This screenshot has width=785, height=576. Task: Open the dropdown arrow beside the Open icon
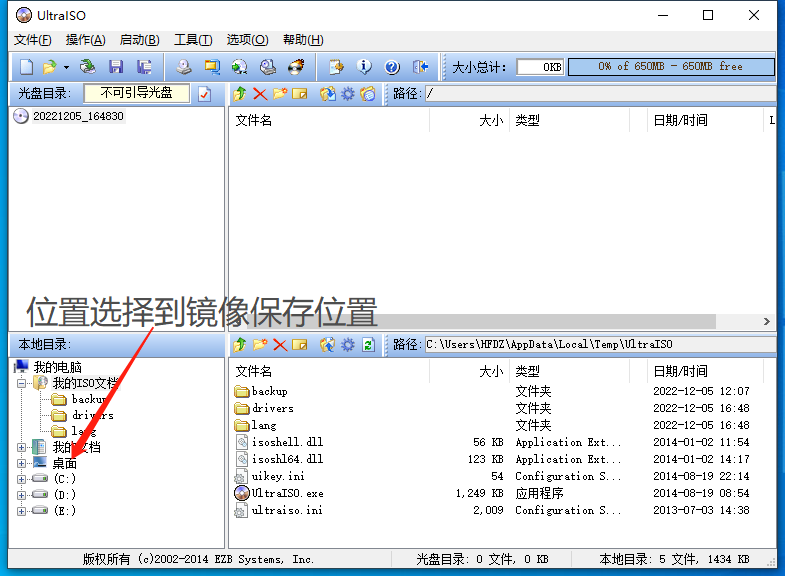click(x=66, y=67)
